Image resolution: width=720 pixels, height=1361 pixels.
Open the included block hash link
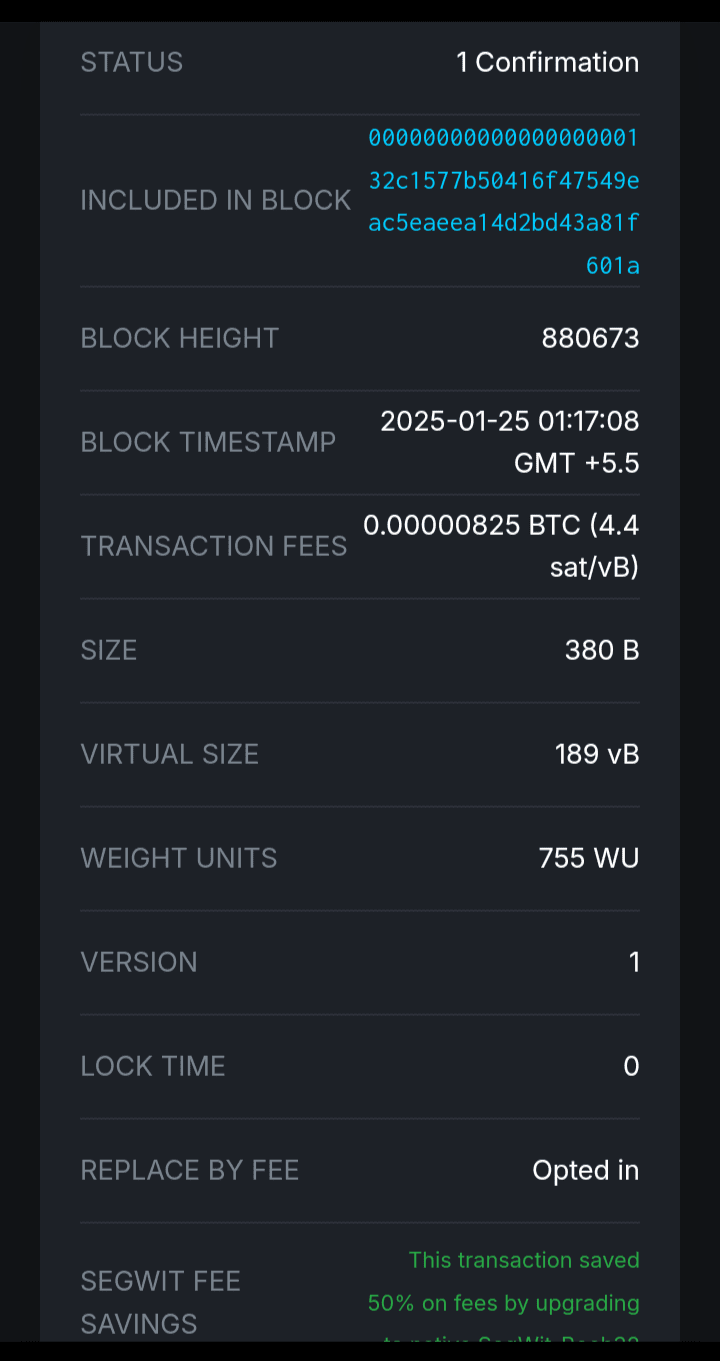(503, 201)
